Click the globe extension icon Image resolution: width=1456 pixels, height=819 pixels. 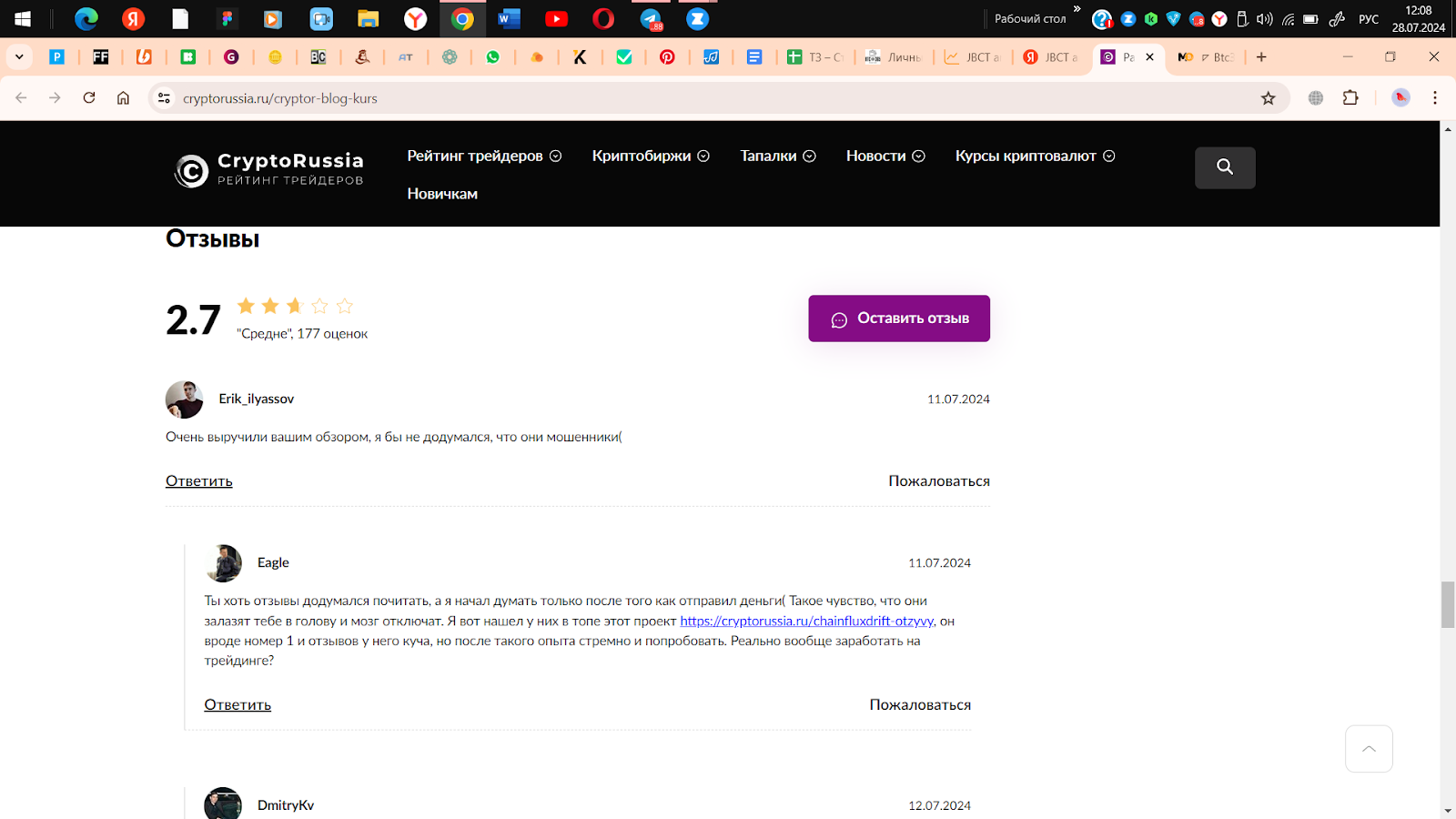coord(1316,97)
